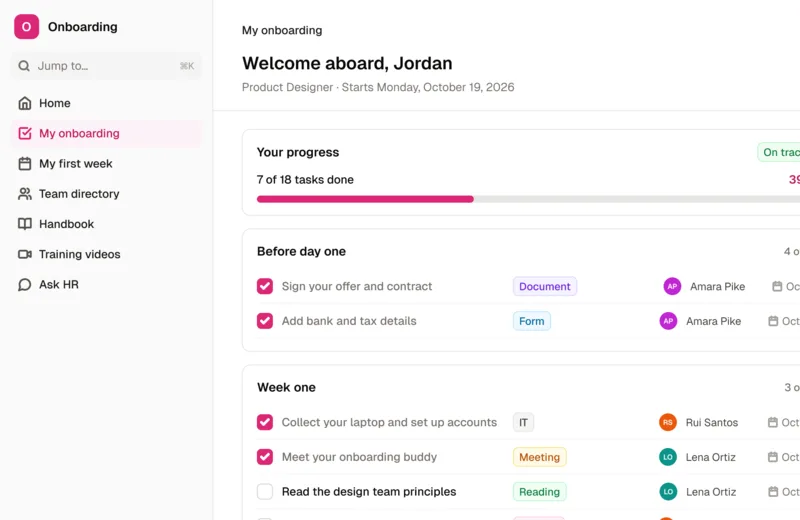Click the Product Designer start date subtitle
Screen dimensions: 800x520
pos(378,87)
